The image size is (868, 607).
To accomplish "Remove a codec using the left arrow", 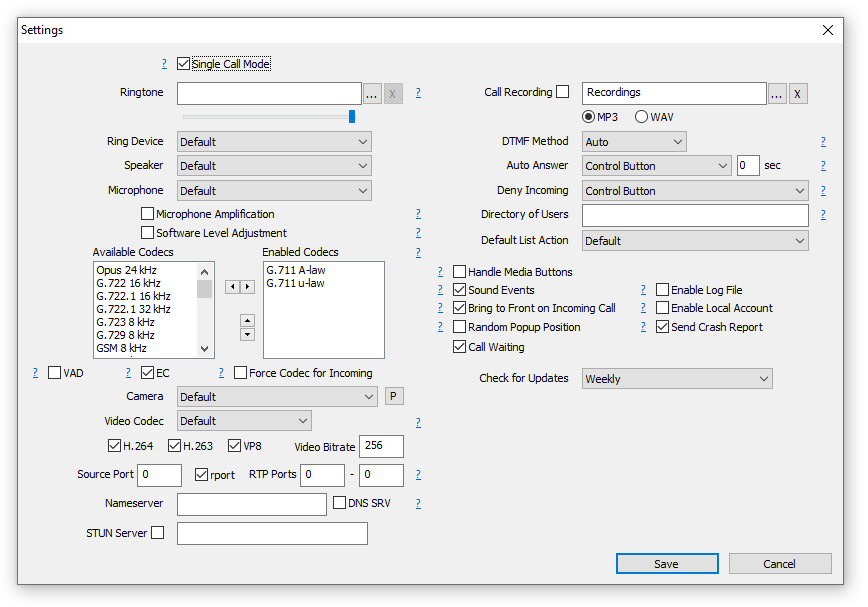I will tap(232, 286).
